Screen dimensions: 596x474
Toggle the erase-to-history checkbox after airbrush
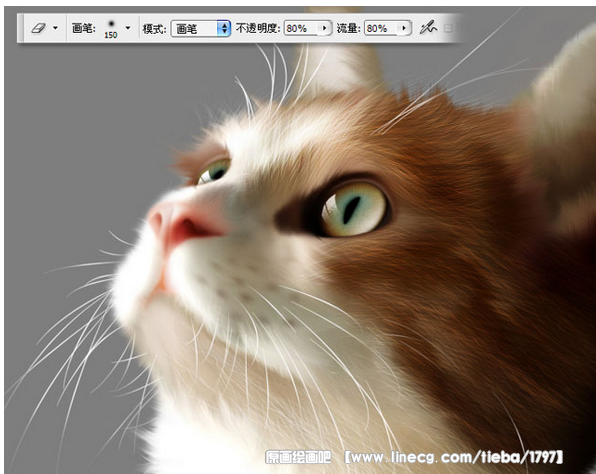(448, 28)
